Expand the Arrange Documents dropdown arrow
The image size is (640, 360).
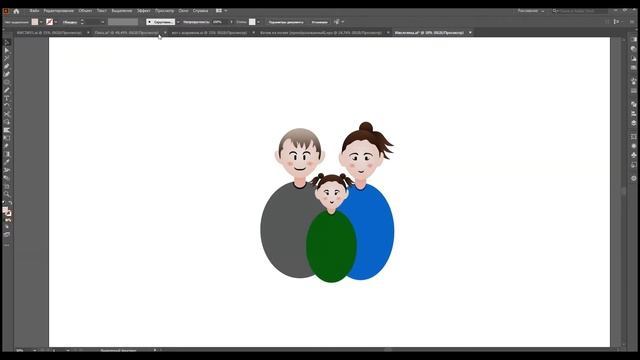226,11
